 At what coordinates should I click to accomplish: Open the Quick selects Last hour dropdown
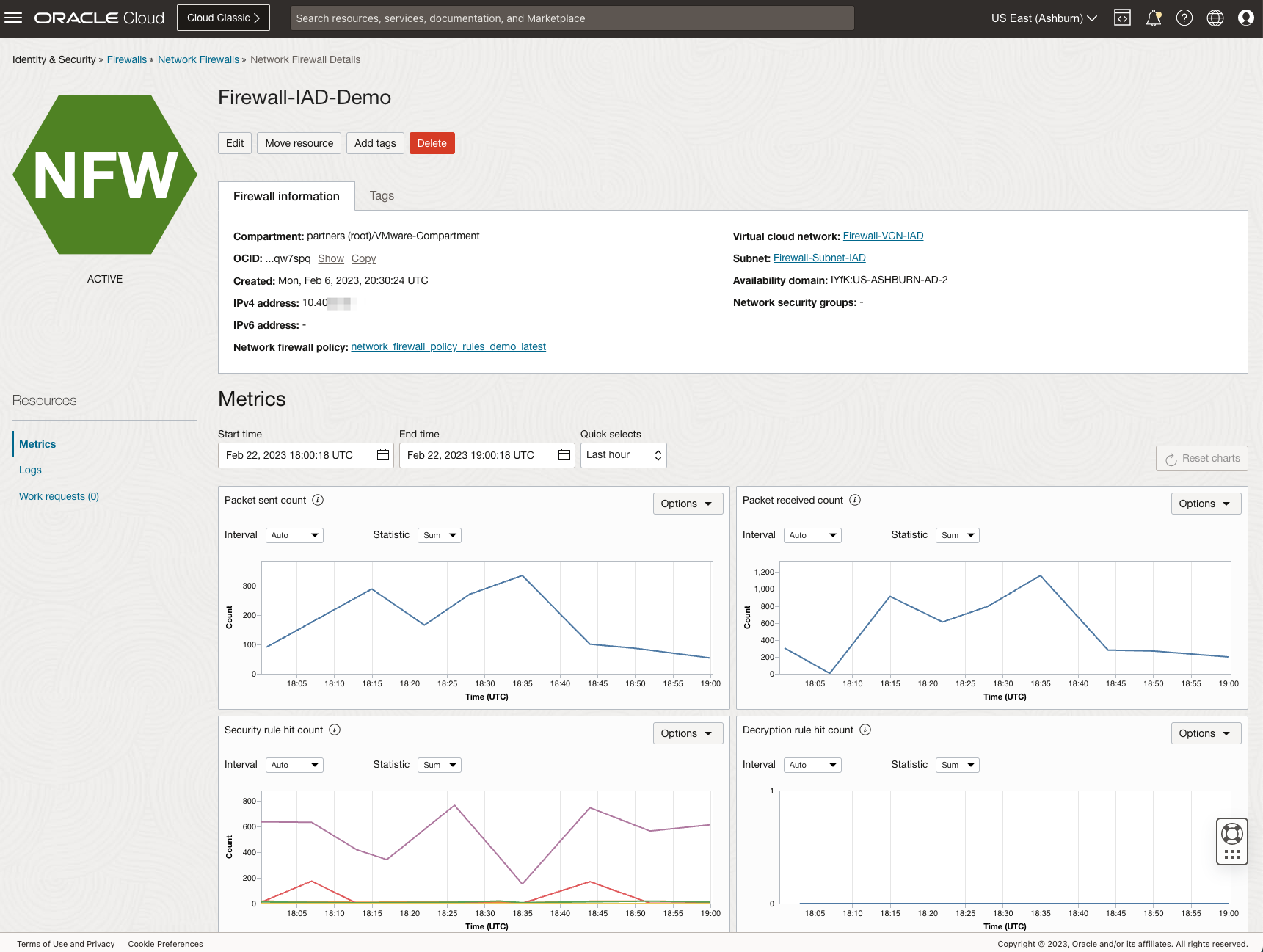[622, 455]
